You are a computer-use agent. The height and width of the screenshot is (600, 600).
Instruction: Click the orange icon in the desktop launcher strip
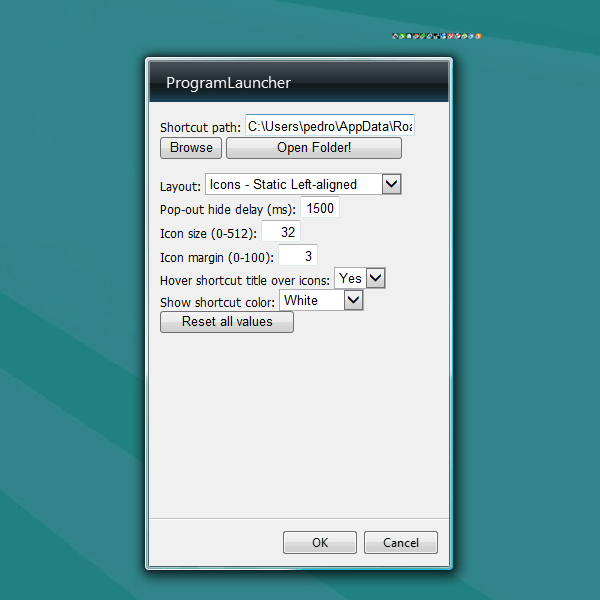click(x=478, y=36)
